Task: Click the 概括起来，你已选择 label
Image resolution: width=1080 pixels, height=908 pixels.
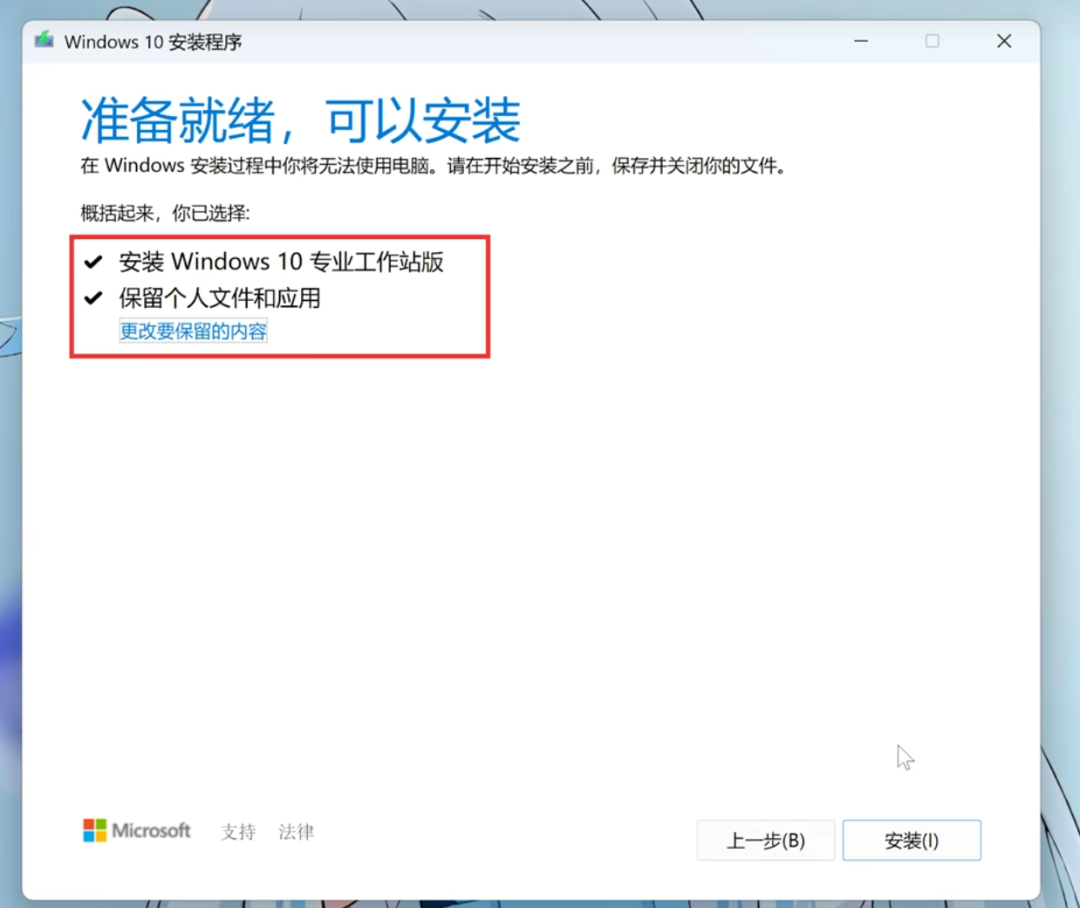Action: pos(165,213)
